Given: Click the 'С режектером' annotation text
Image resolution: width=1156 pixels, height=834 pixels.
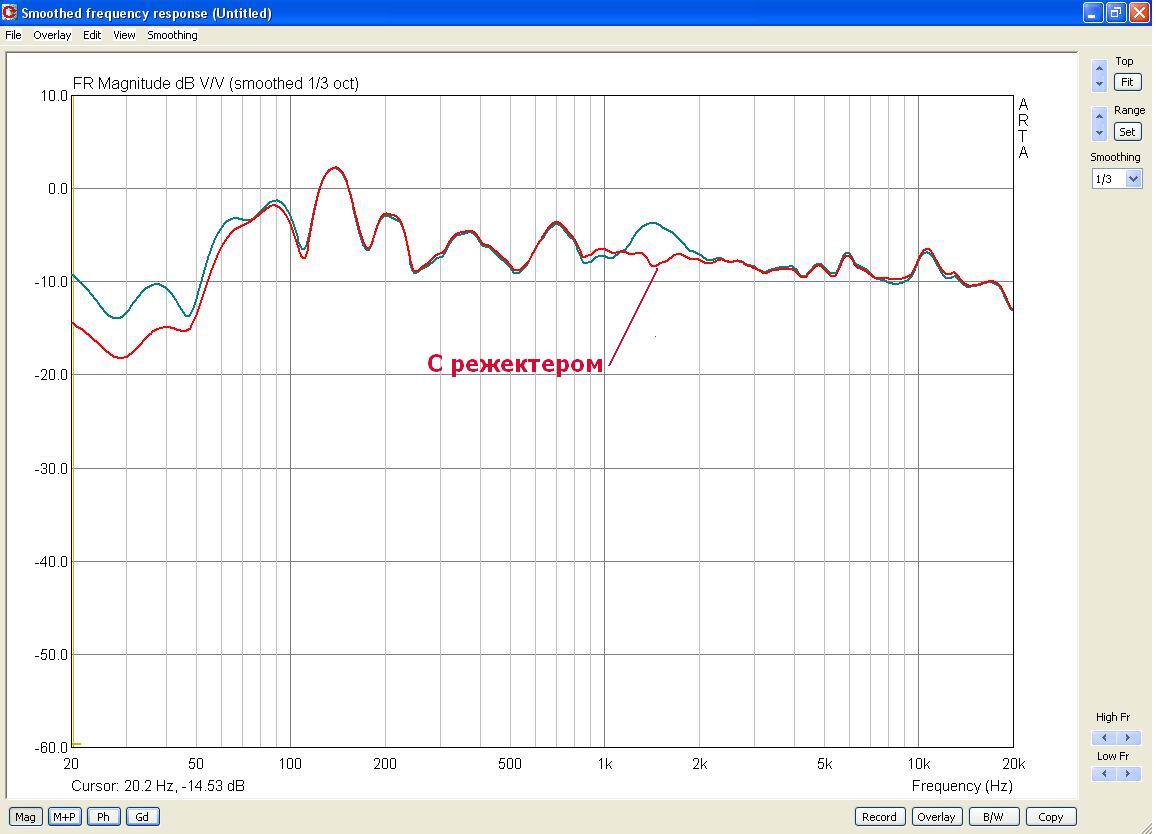Looking at the screenshot, I should point(515,364).
